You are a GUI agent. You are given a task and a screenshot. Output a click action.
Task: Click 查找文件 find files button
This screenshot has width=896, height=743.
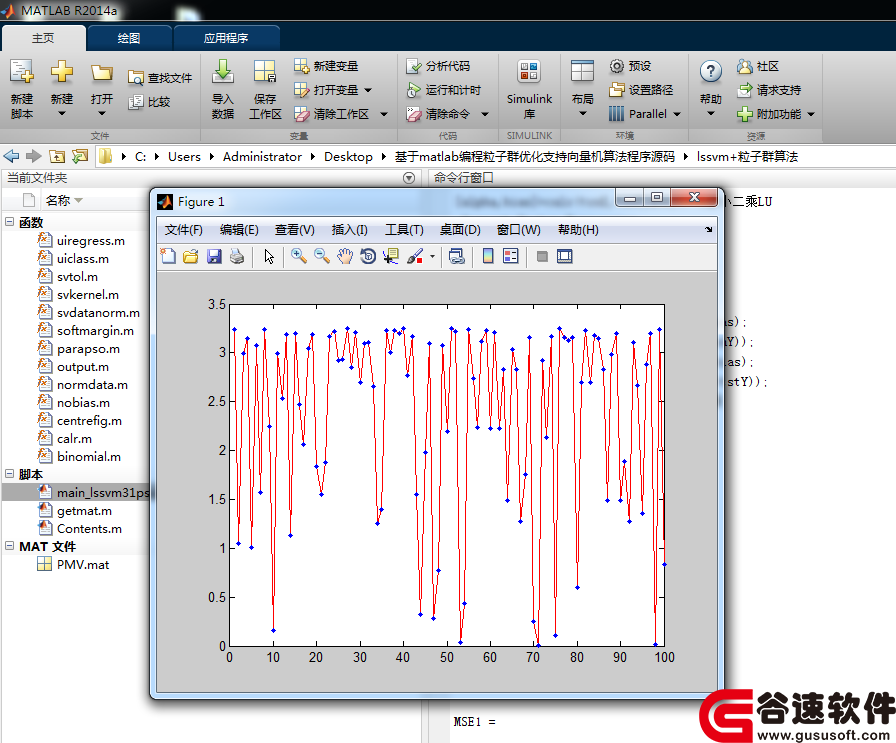(160, 78)
